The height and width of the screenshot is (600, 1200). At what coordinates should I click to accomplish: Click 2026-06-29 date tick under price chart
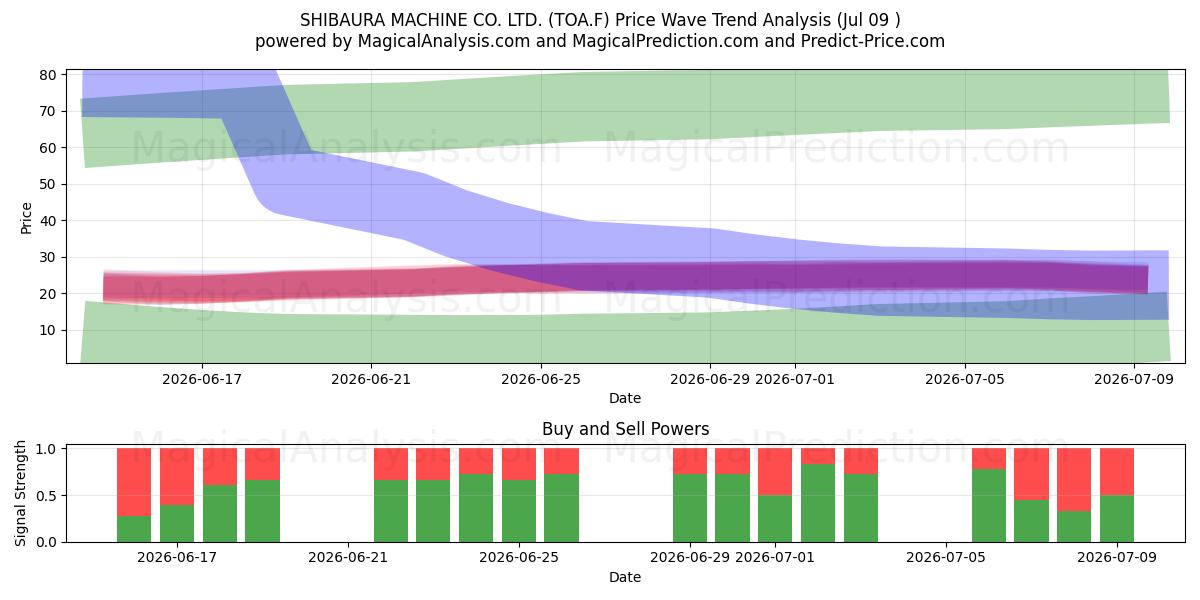coord(710,380)
